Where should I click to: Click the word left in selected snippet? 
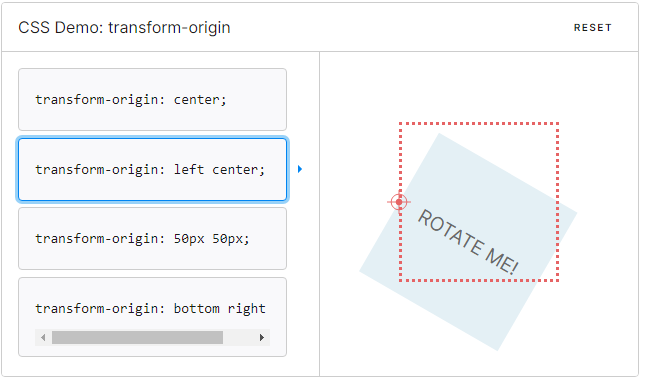tap(189, 169)
